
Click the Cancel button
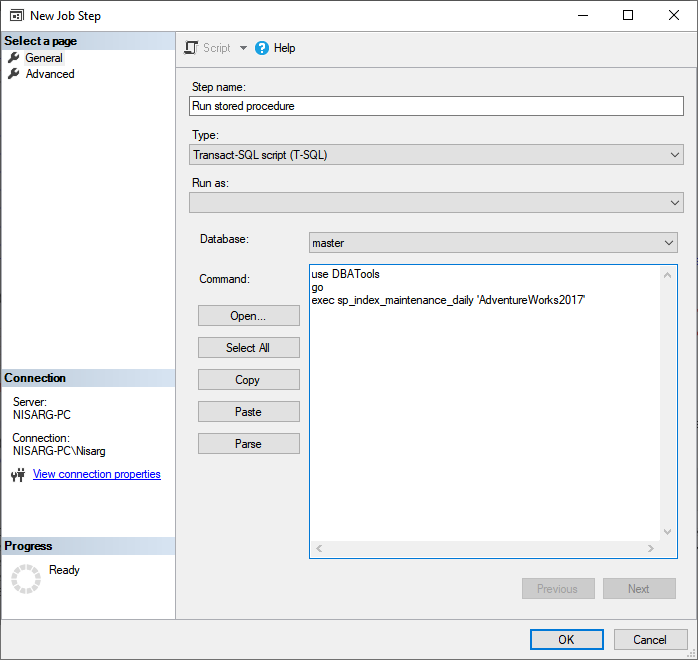pos(650,640)
